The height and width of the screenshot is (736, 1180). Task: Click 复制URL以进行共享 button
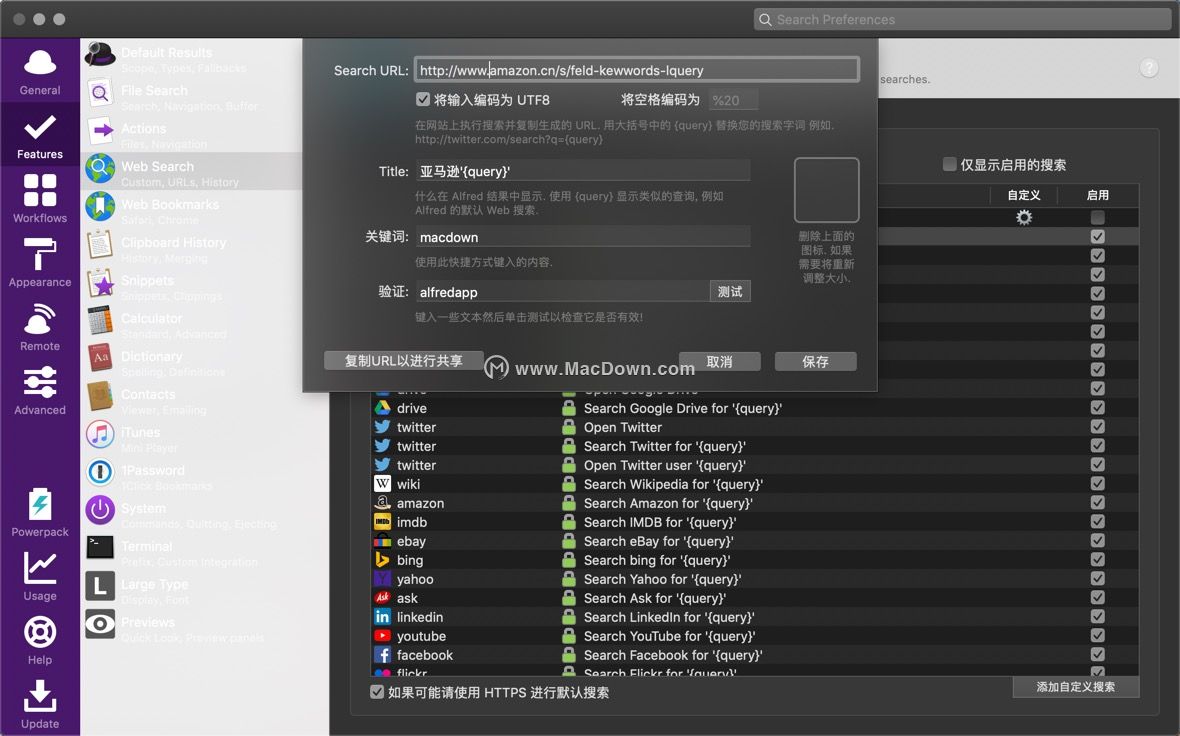(x=403, y=360)
